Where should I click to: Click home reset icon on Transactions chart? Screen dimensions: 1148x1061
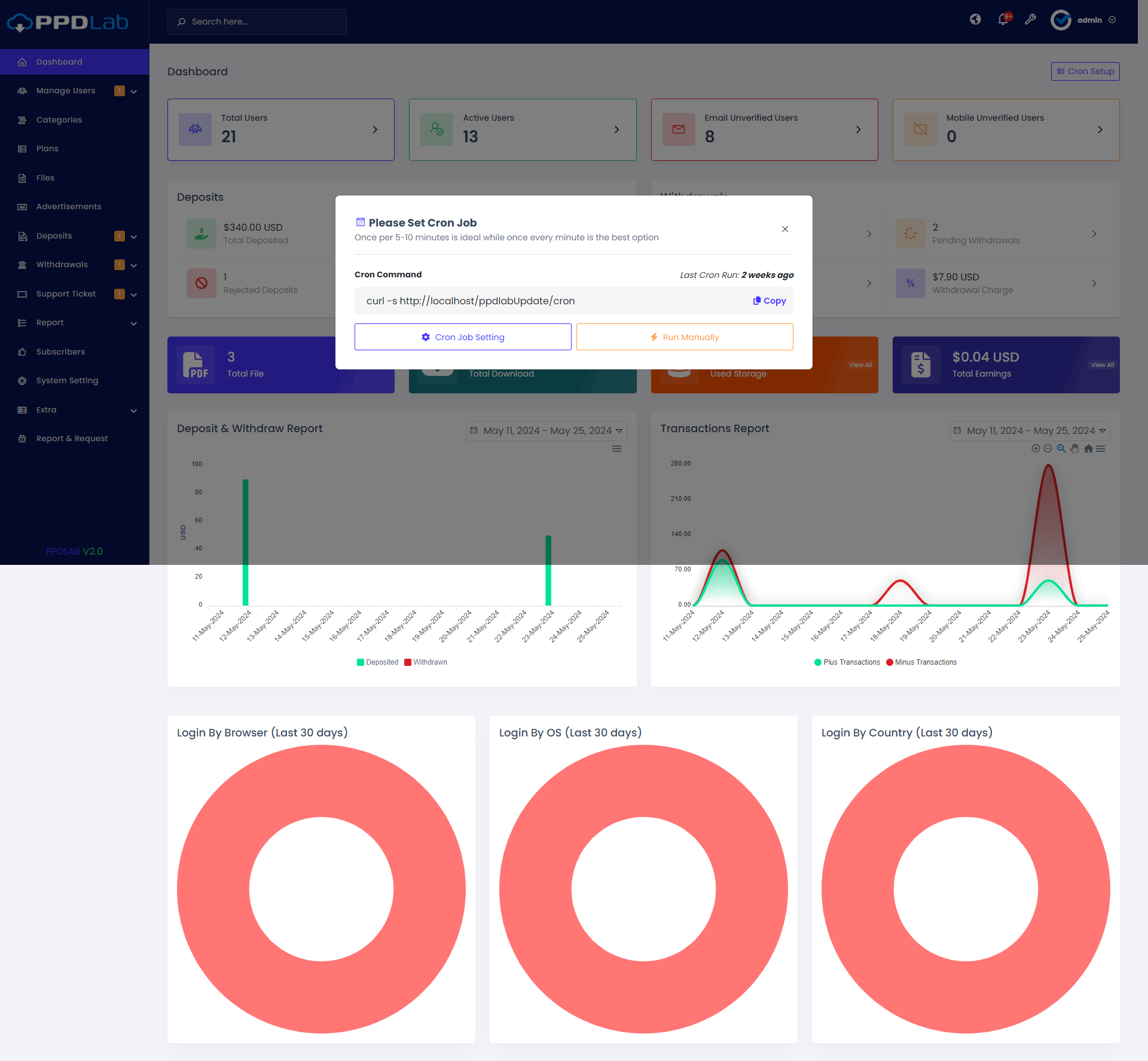(x=1088, y=448)
